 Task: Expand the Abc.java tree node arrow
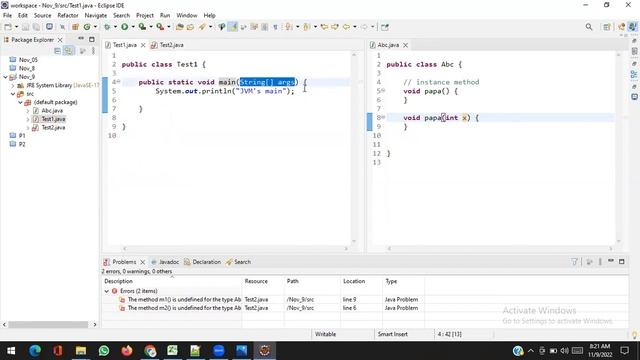pyautogui.click(x=28, y=111)
